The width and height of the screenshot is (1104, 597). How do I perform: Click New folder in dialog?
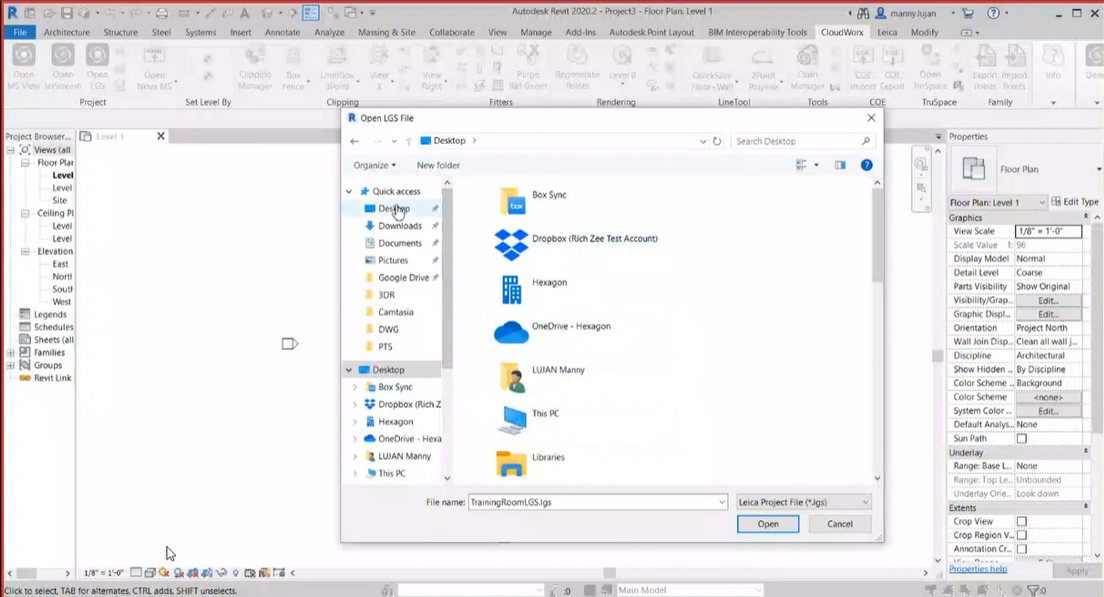tap(438, 165)
